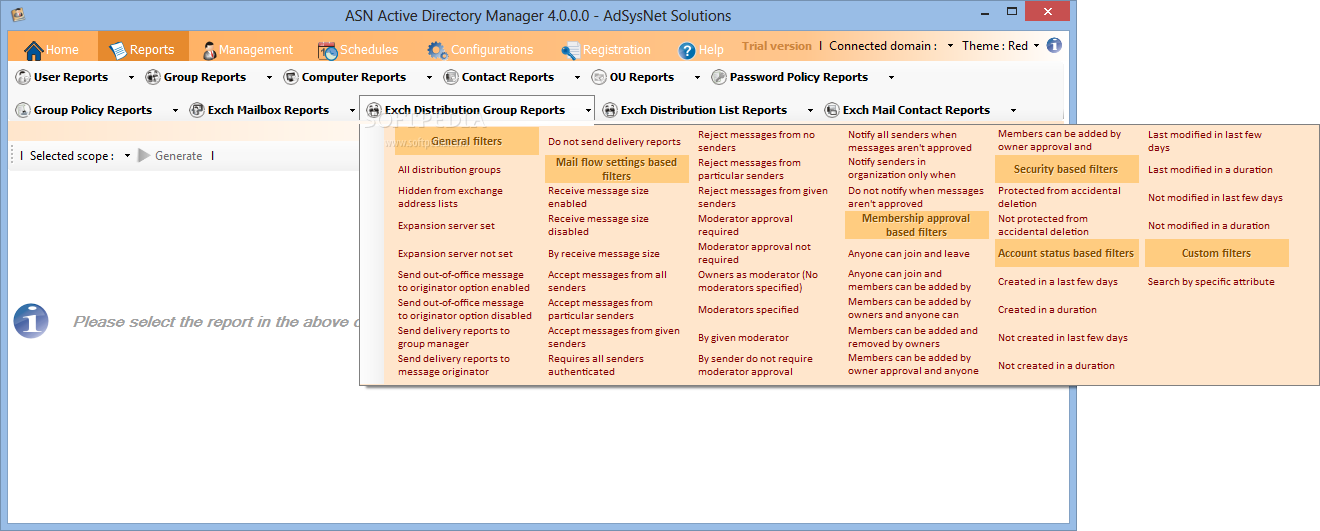Choose Anyone can join and leave

908,254
